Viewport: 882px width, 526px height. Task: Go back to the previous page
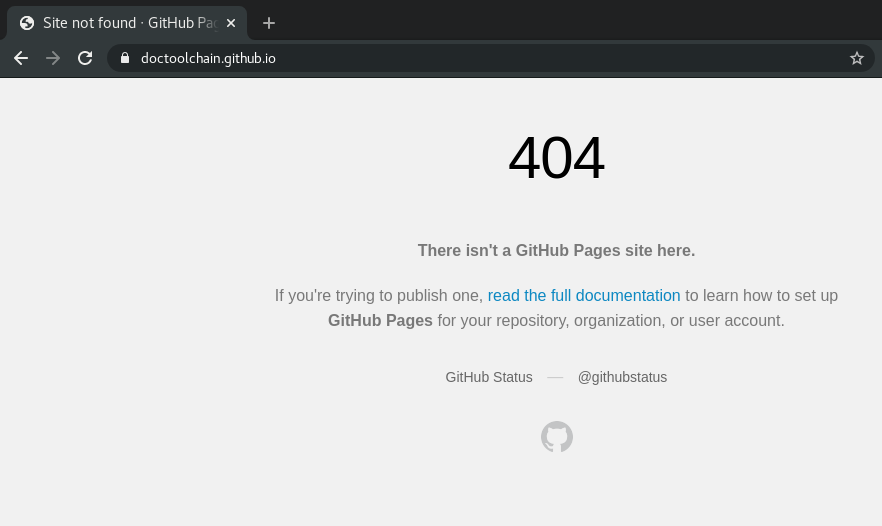21,58
